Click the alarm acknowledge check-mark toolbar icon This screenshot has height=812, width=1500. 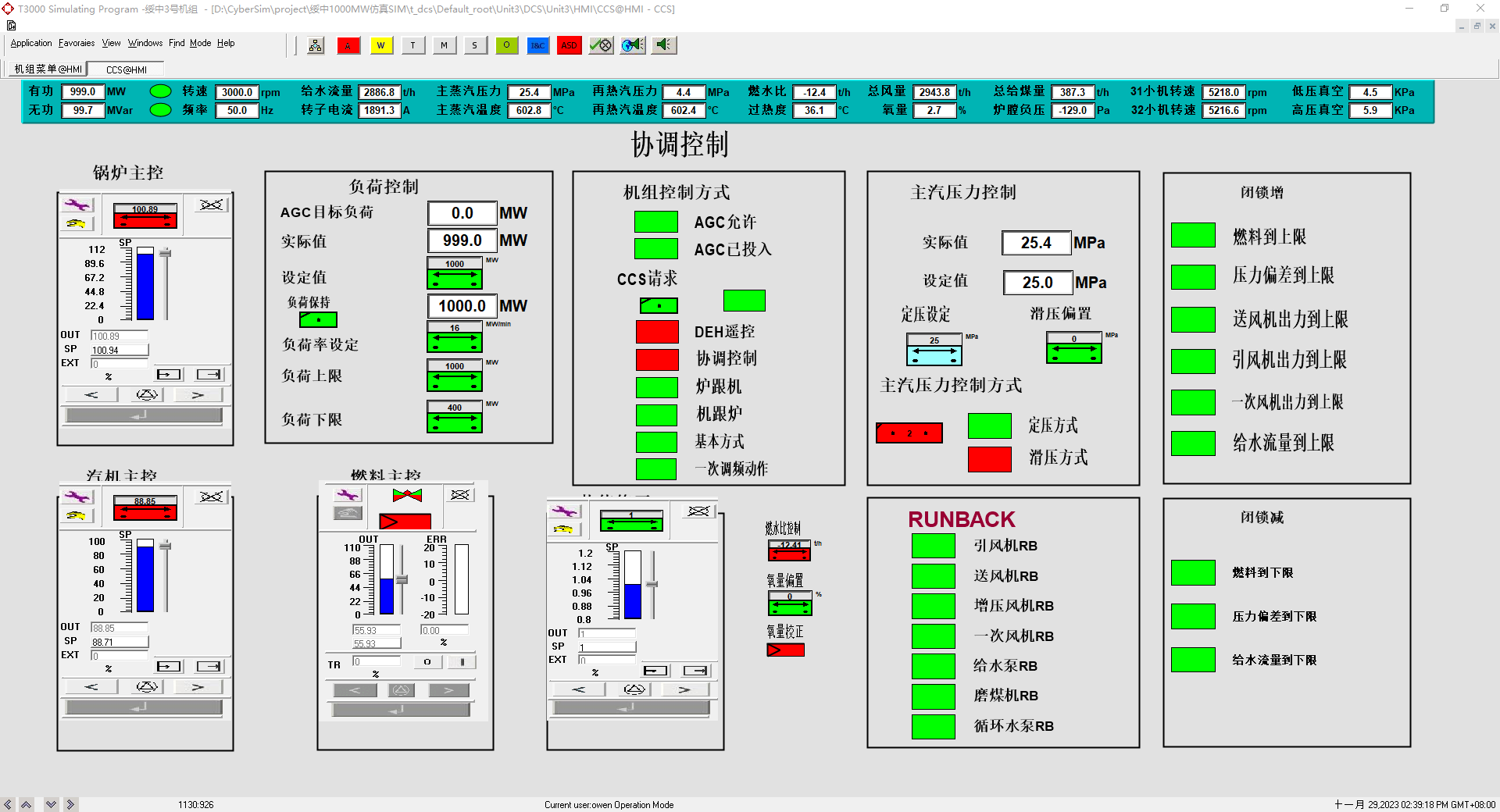pyautogui.click(x=600, y=45)
